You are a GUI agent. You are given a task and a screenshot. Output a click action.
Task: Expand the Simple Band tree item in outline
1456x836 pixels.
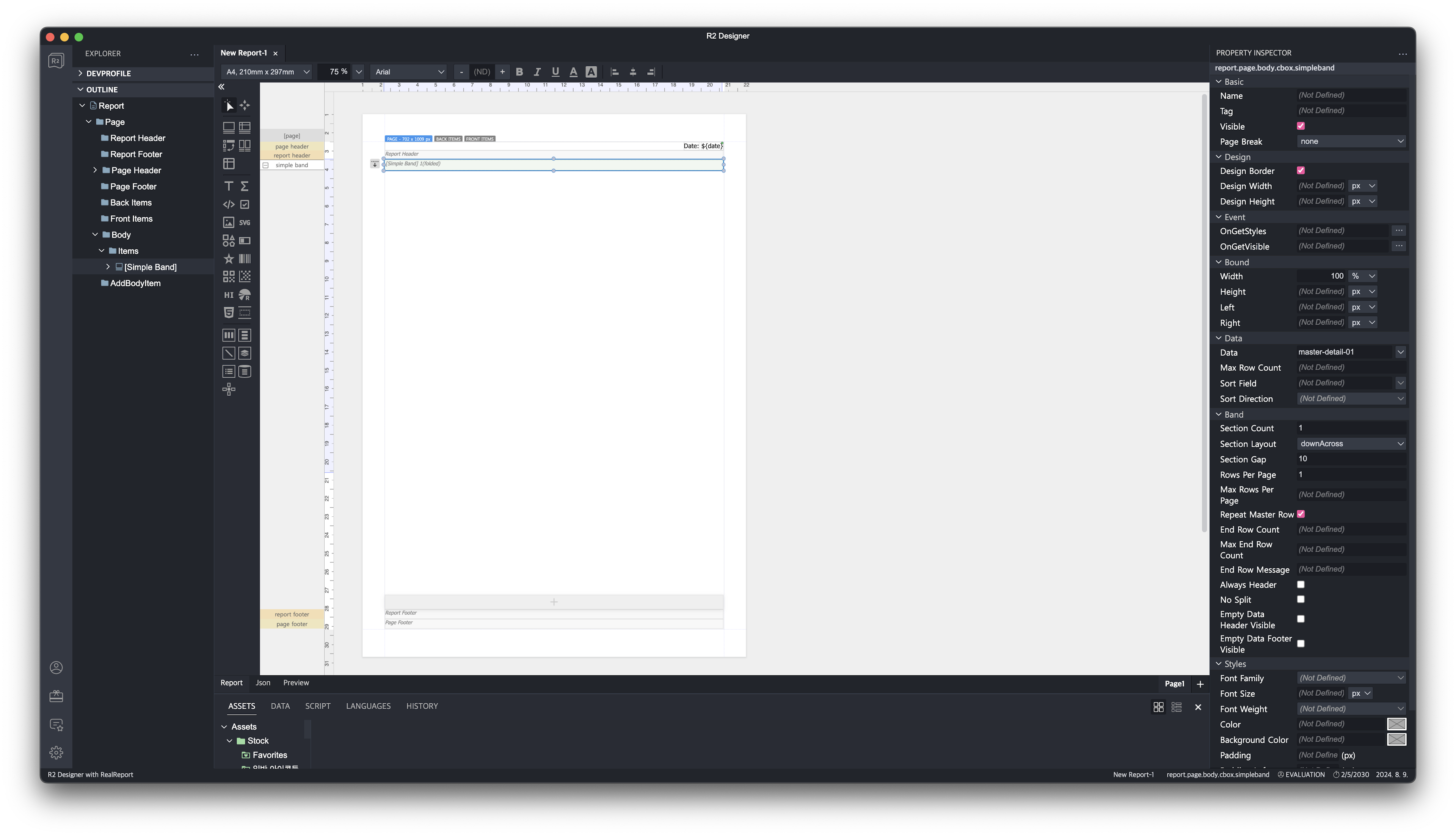coord(108,267)
